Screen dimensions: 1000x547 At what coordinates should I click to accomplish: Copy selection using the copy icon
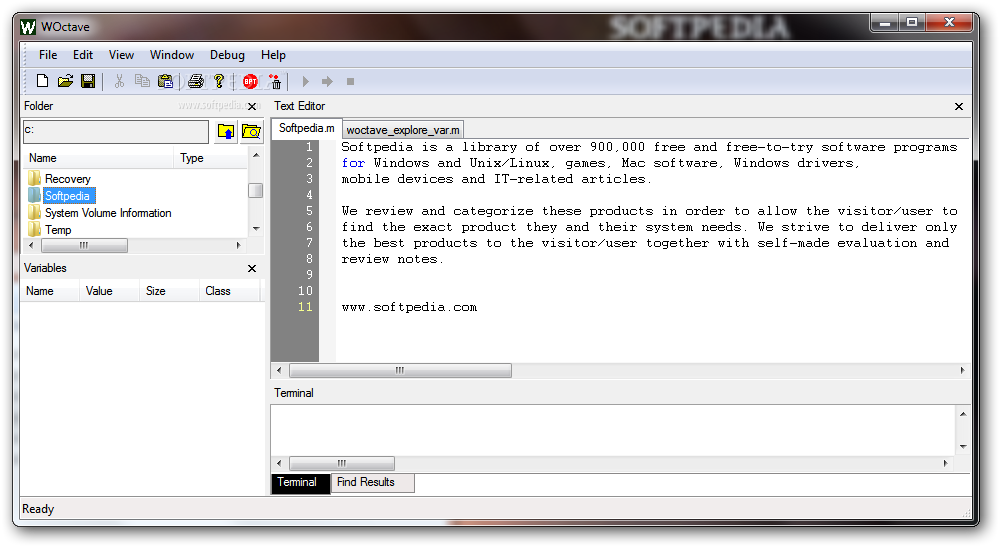coord(142,81)
